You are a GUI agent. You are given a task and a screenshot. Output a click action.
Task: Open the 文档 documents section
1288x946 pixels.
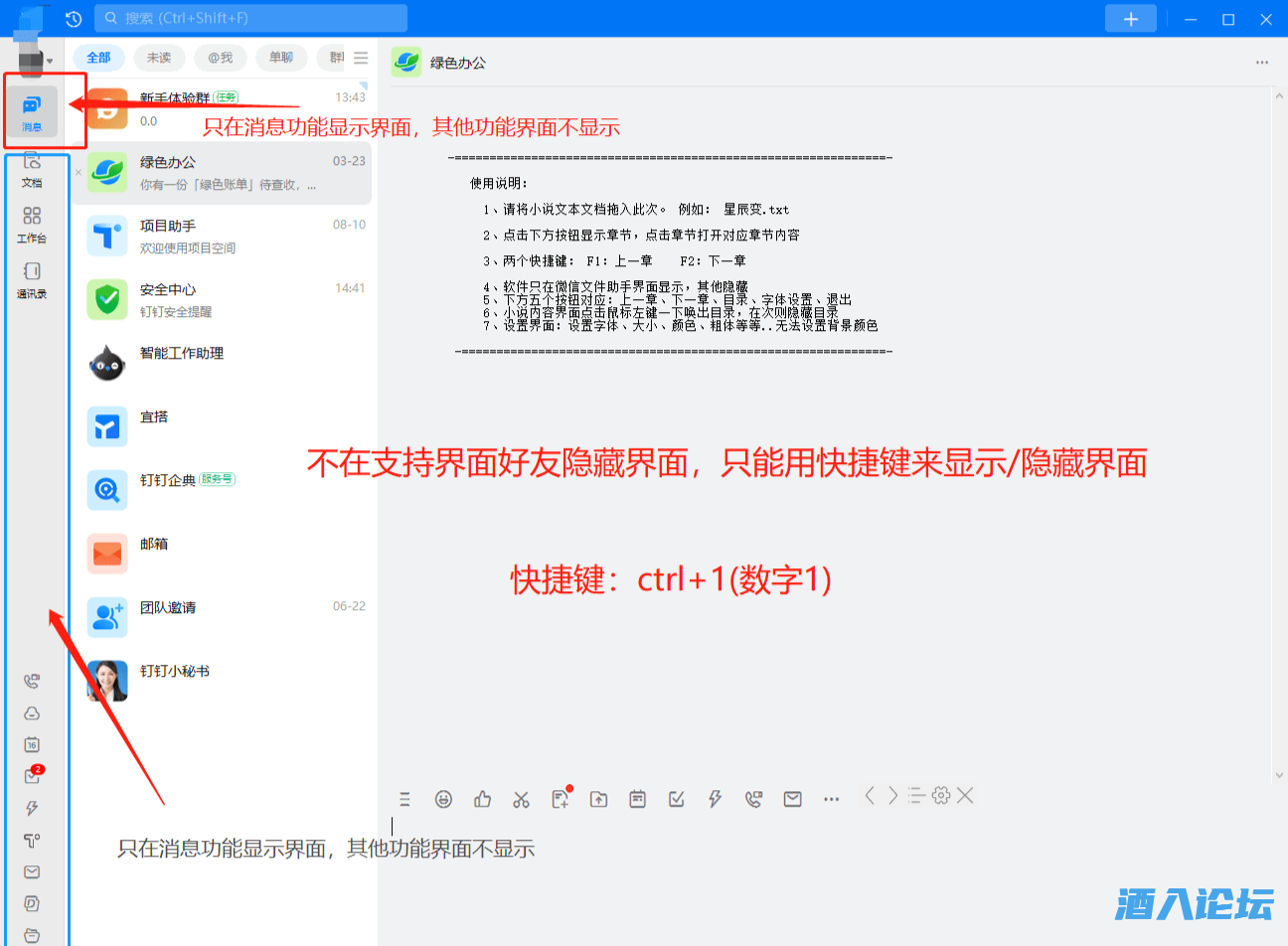pos(32,169)
